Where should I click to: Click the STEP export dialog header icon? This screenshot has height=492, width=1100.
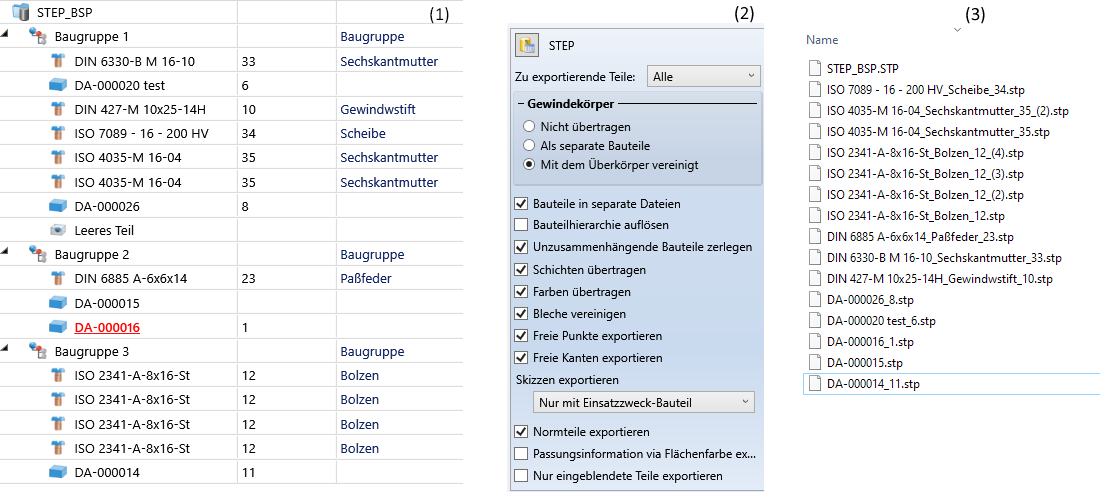click(x=527, y=45)
